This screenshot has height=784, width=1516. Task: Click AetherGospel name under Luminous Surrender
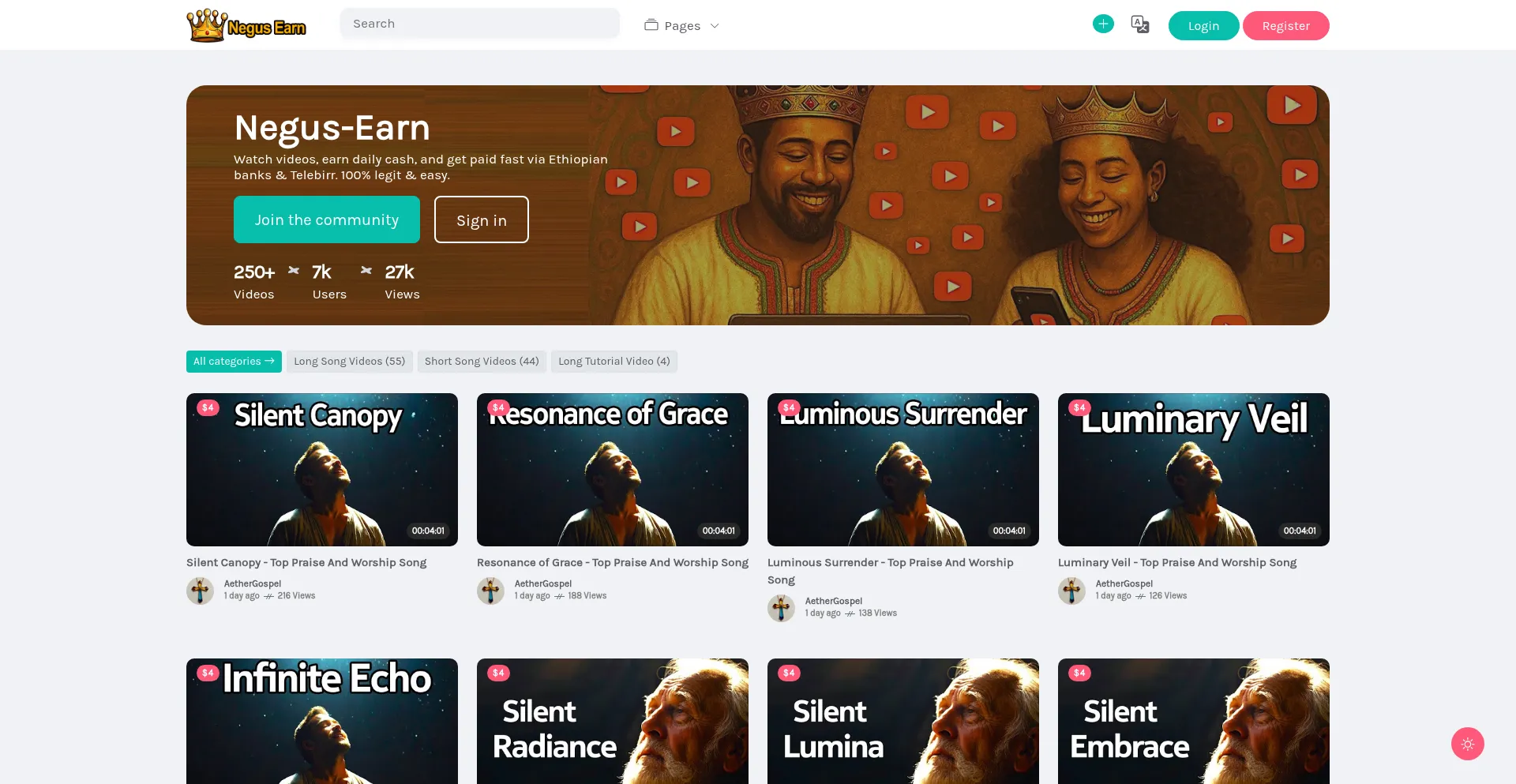pos(834,601)
